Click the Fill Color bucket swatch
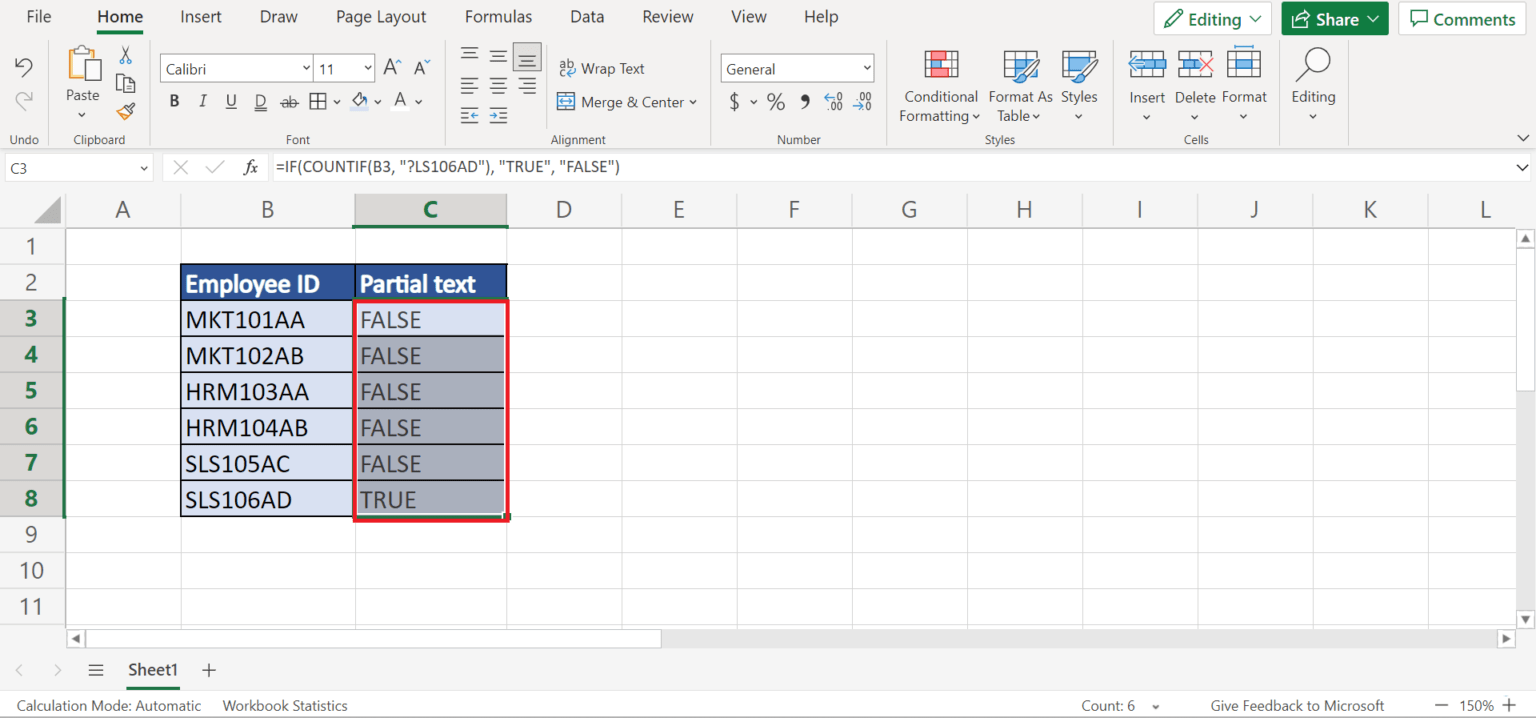The height and width of the screenshot is (718, 1536). tap(359, 101)
